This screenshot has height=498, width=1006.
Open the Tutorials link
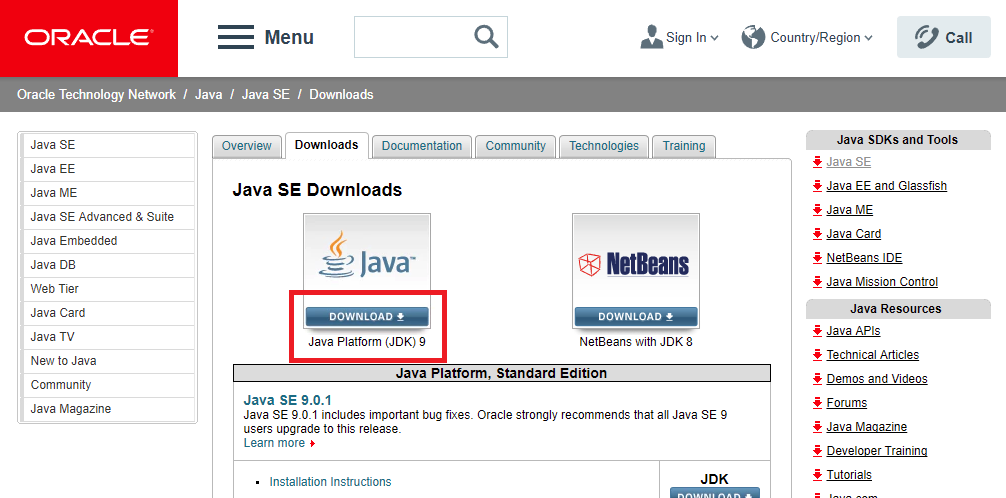click(849, 476)
